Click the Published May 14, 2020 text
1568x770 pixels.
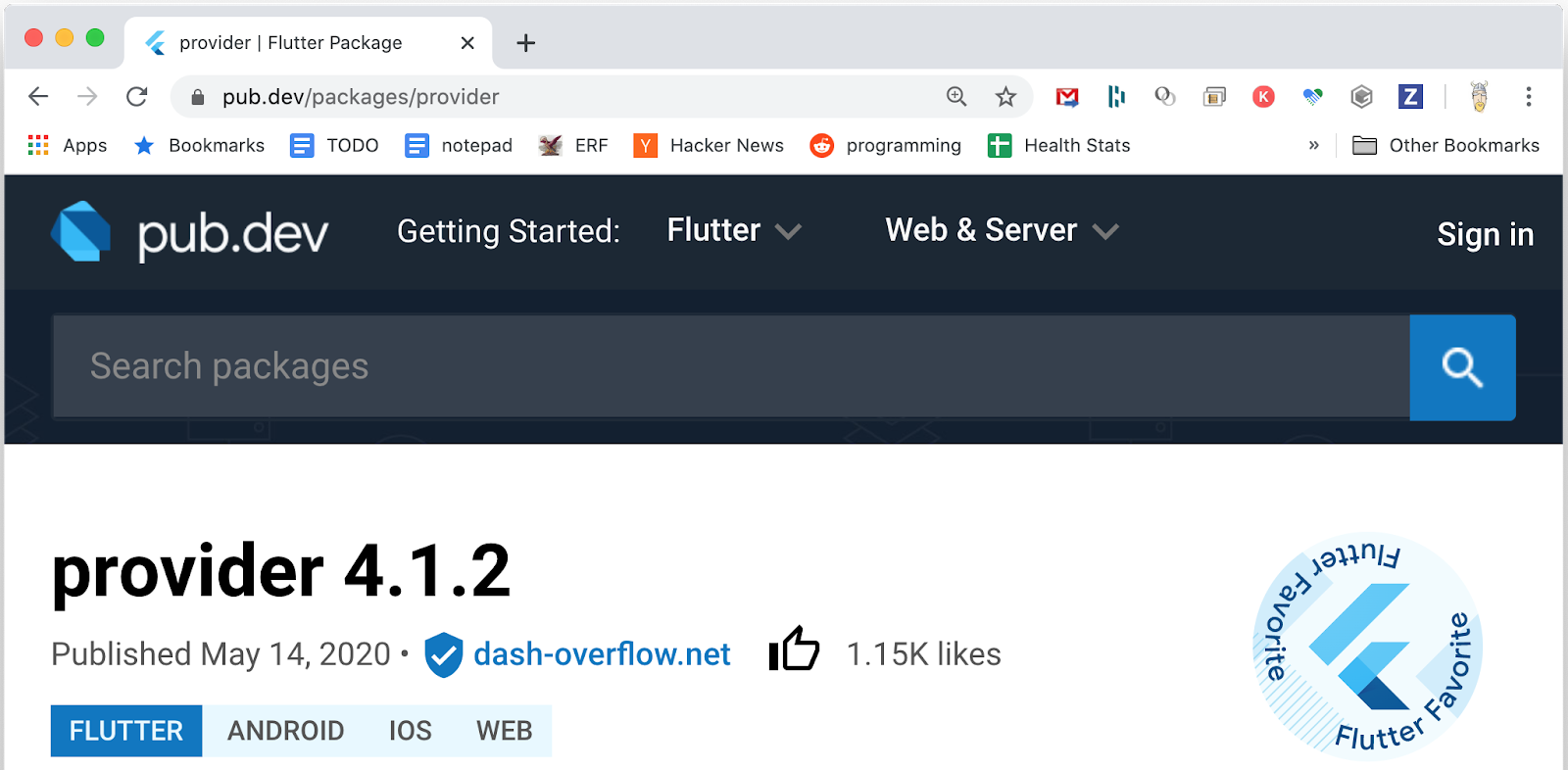[221, 653]
